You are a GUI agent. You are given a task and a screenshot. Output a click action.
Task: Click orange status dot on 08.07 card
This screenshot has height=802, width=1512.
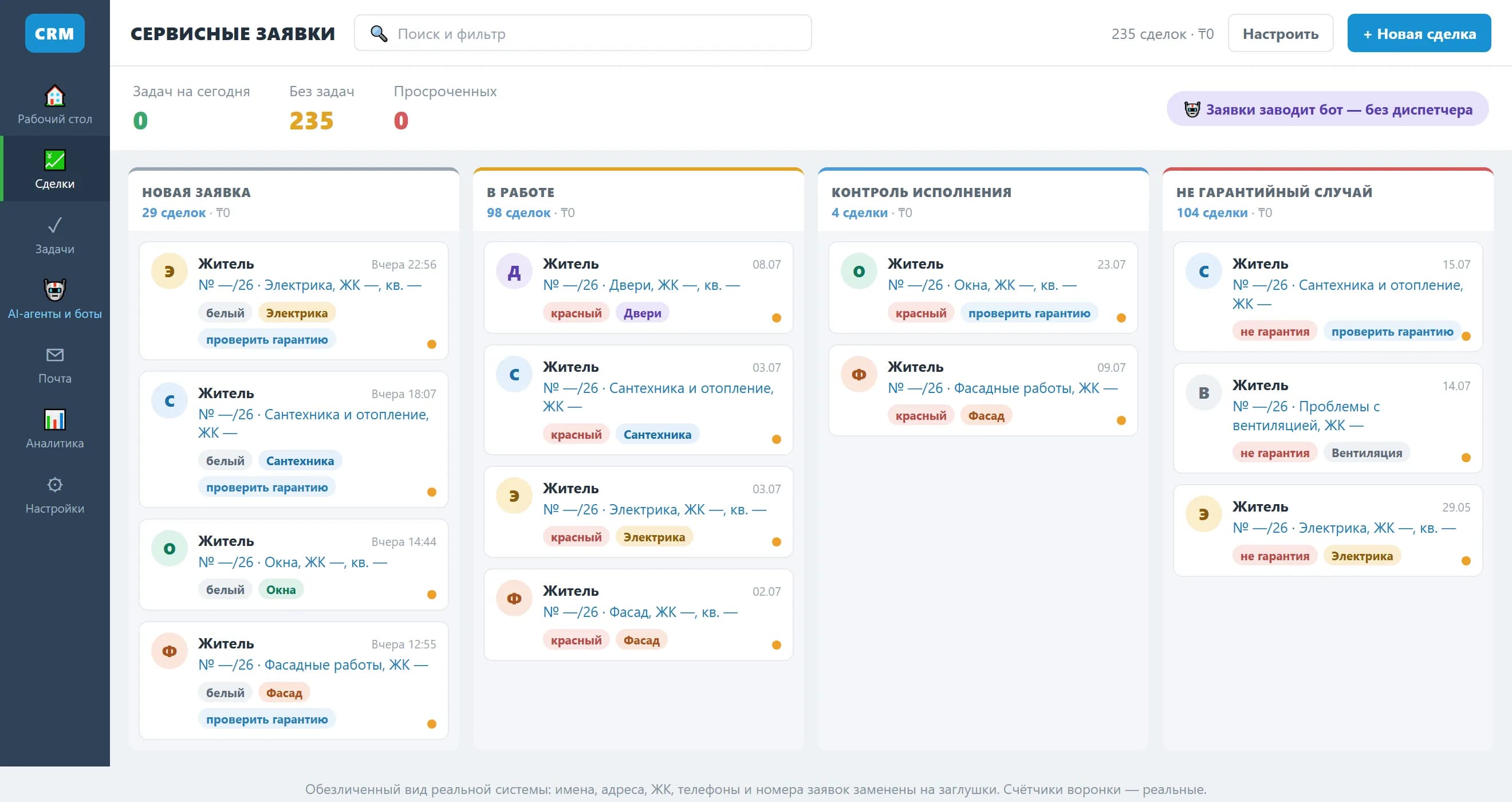[x=777, y=318]
